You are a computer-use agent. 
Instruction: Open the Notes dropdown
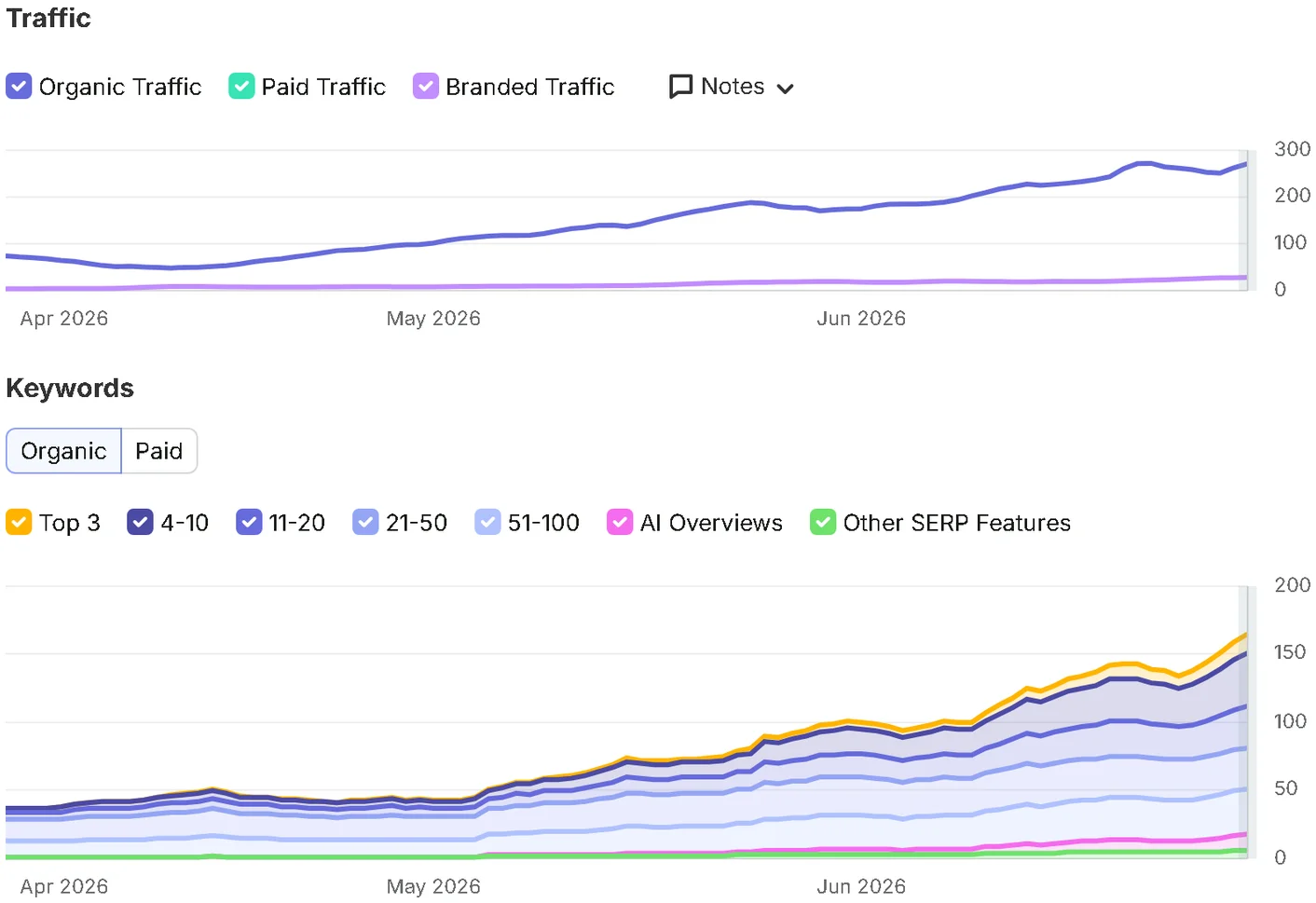(732, 87)
